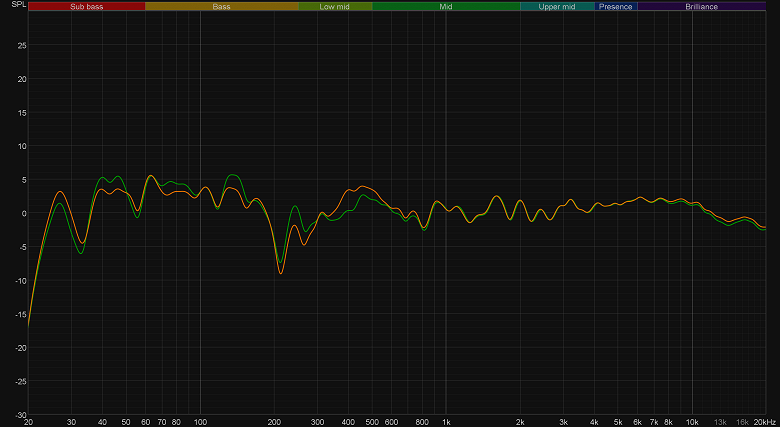Click the 600 Hz frequency axis label
Image resolution: width=780 pixels, height=427 pixels.
pyautogui.click(x=391, y=422)
